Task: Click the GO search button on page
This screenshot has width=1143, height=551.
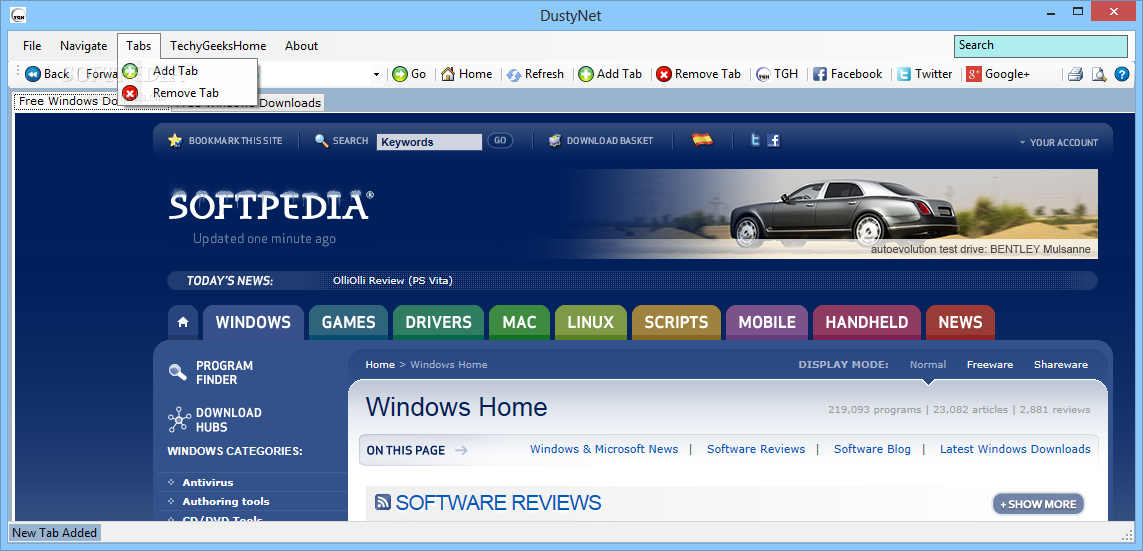Action: coord(500,141)
